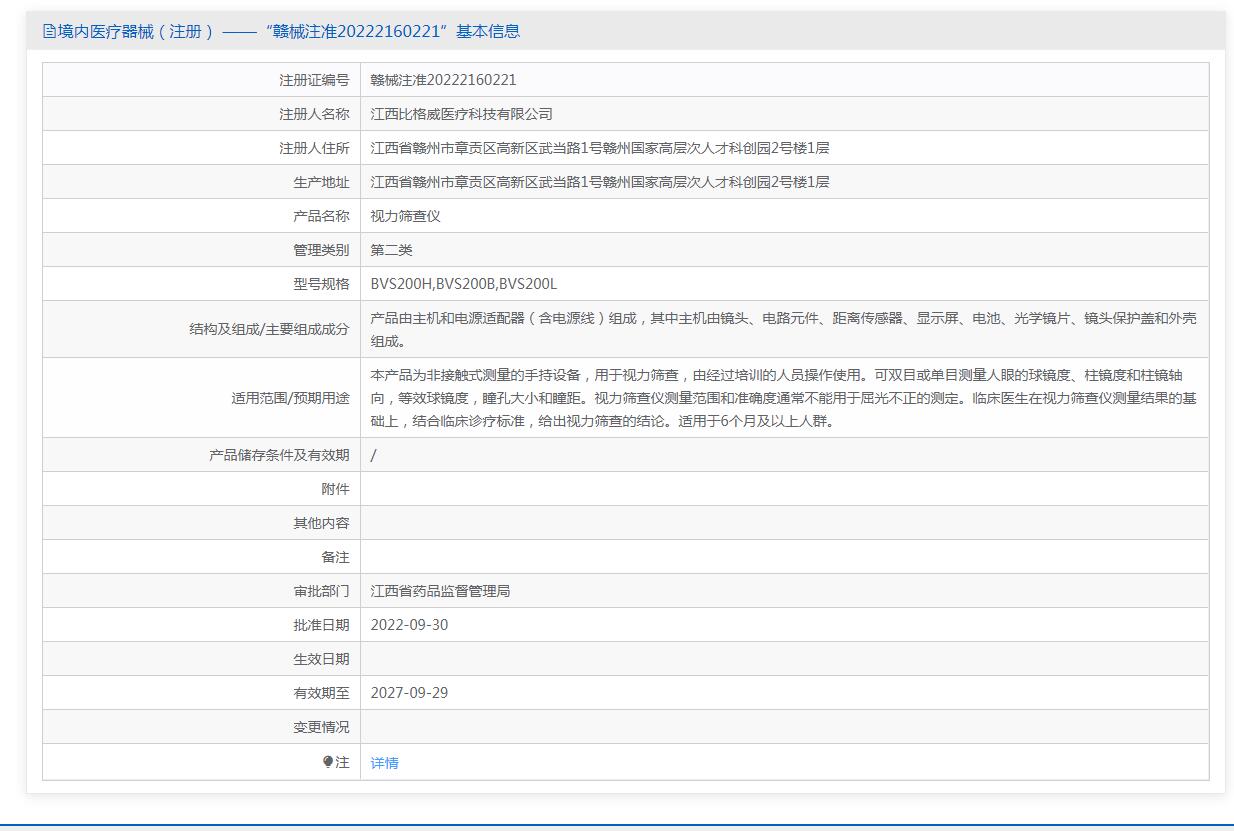Click the 注册证编号 row label
Image resolution: width=1234 pixels, height=831 pixels.
(314, 80)
